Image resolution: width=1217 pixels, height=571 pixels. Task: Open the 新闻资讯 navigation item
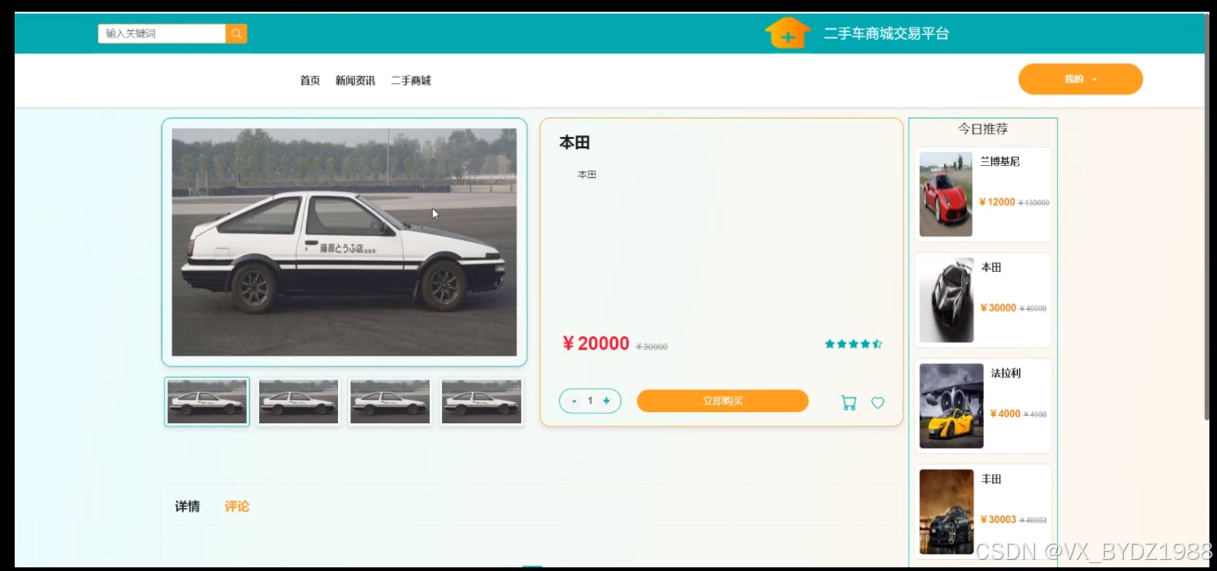(x=355, y=80)
